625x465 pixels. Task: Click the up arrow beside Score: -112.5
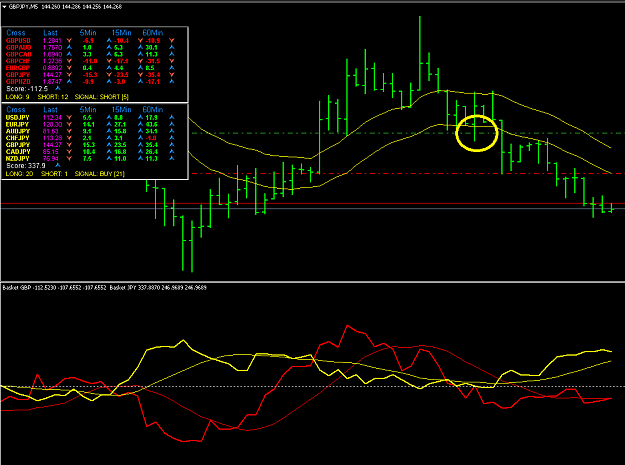(x=58, y=88)
